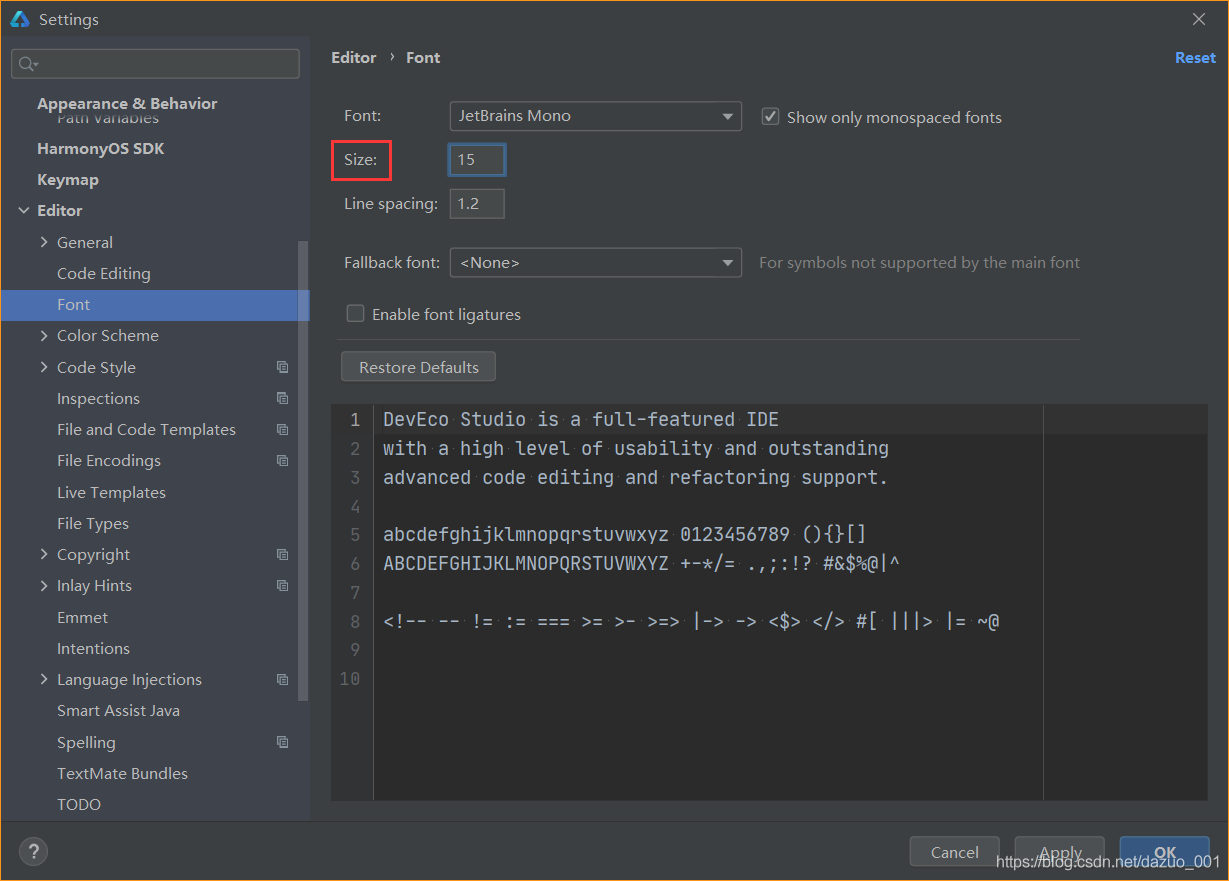Open Smart Assist Java settings
1229x881 pixels.
click(x=118, y=710)
